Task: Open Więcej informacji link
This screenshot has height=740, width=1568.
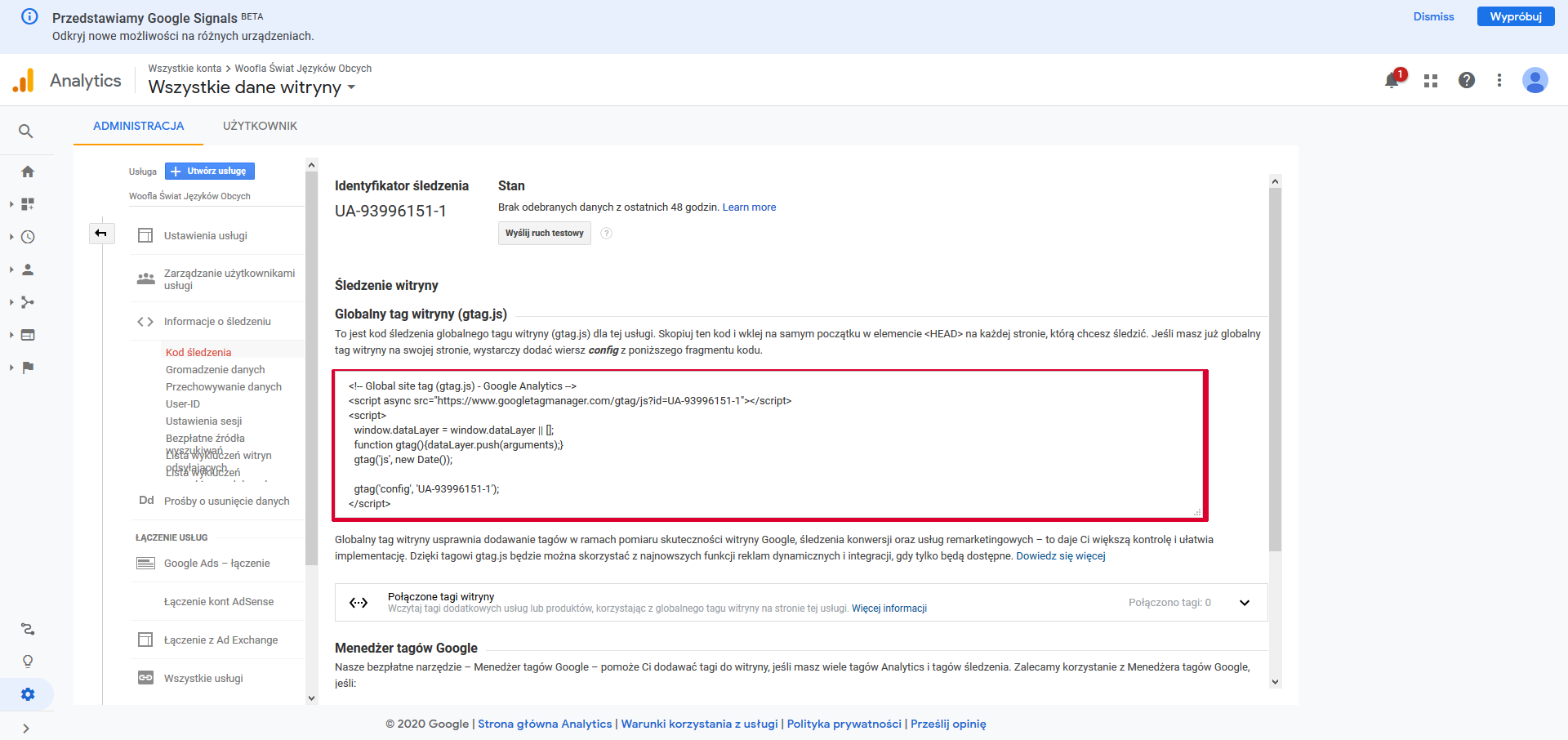Action: click(x=889, y=608)
